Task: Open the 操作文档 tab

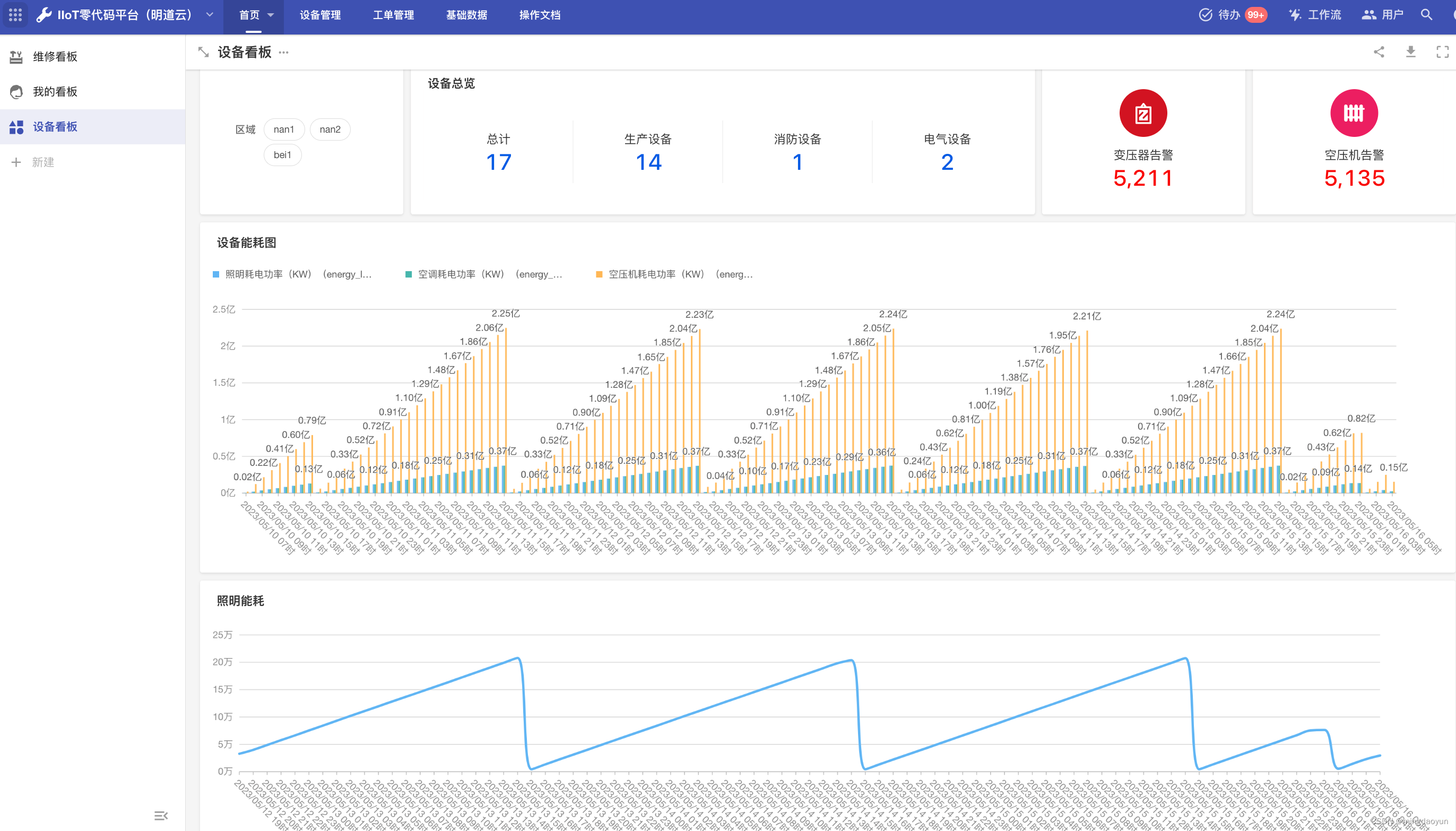Action: tap(540, 15)
